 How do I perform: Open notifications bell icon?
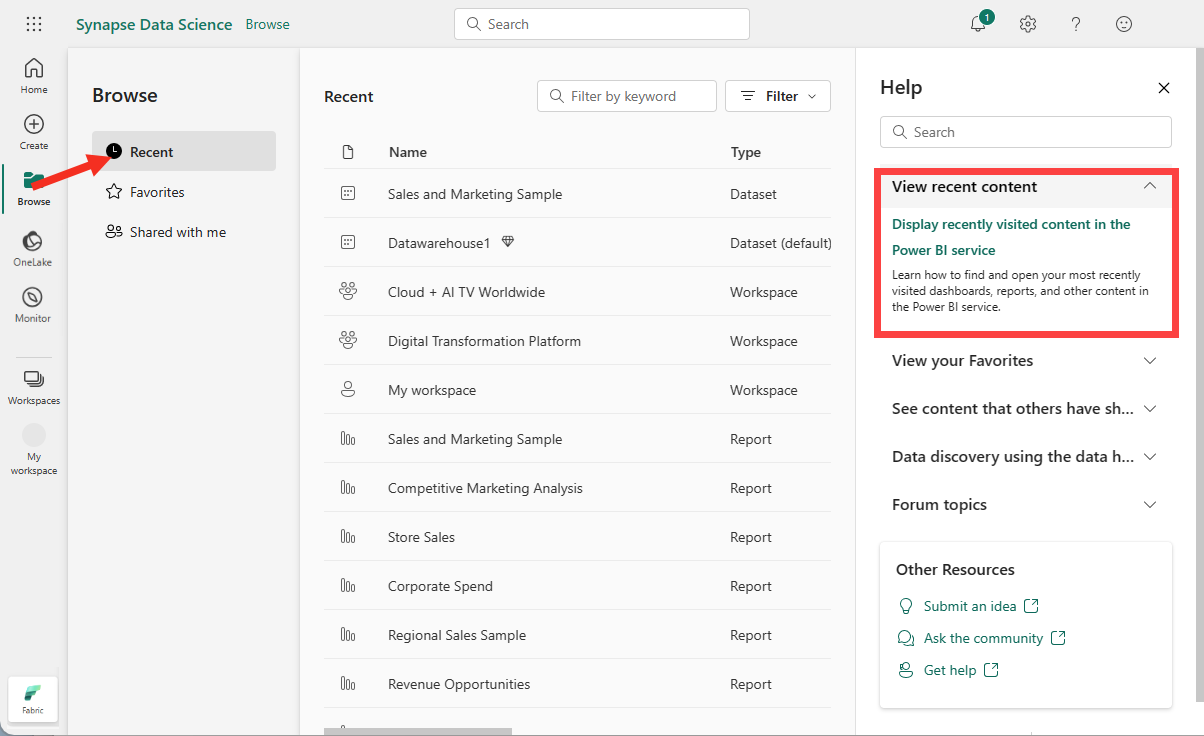click(x=979, y=23)
